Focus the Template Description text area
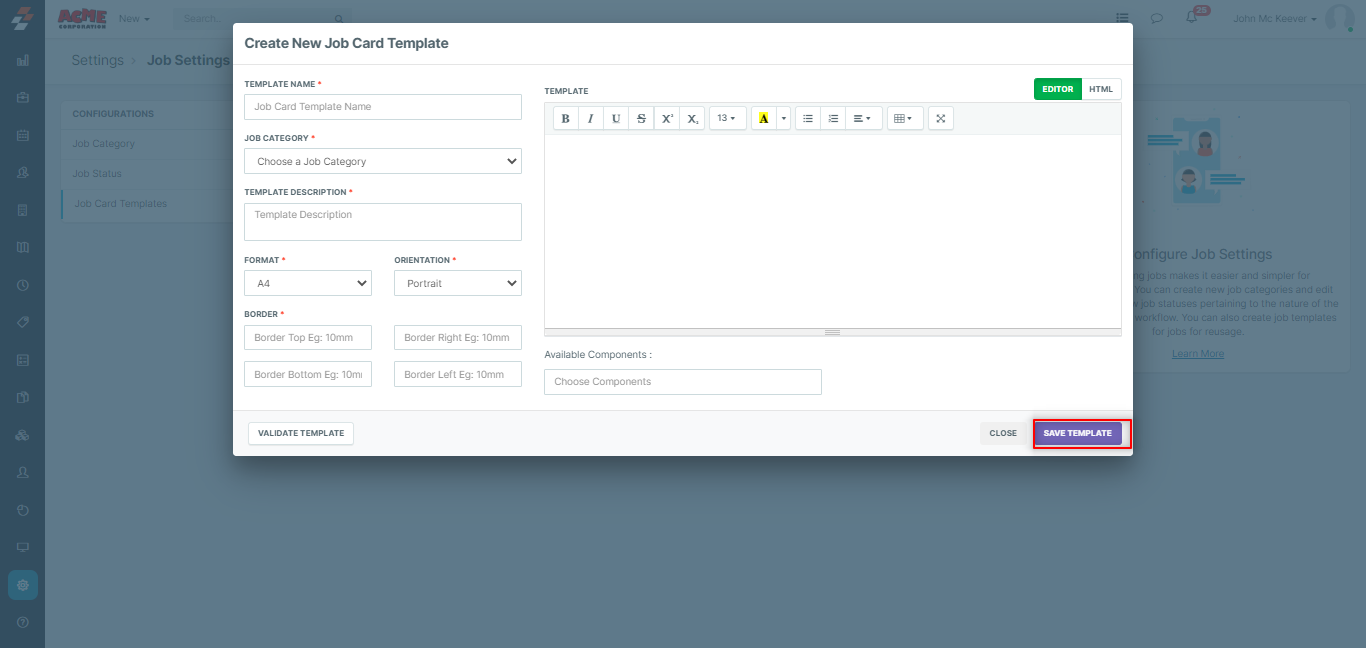The image size is (1366, 648). tap(383, 222)
